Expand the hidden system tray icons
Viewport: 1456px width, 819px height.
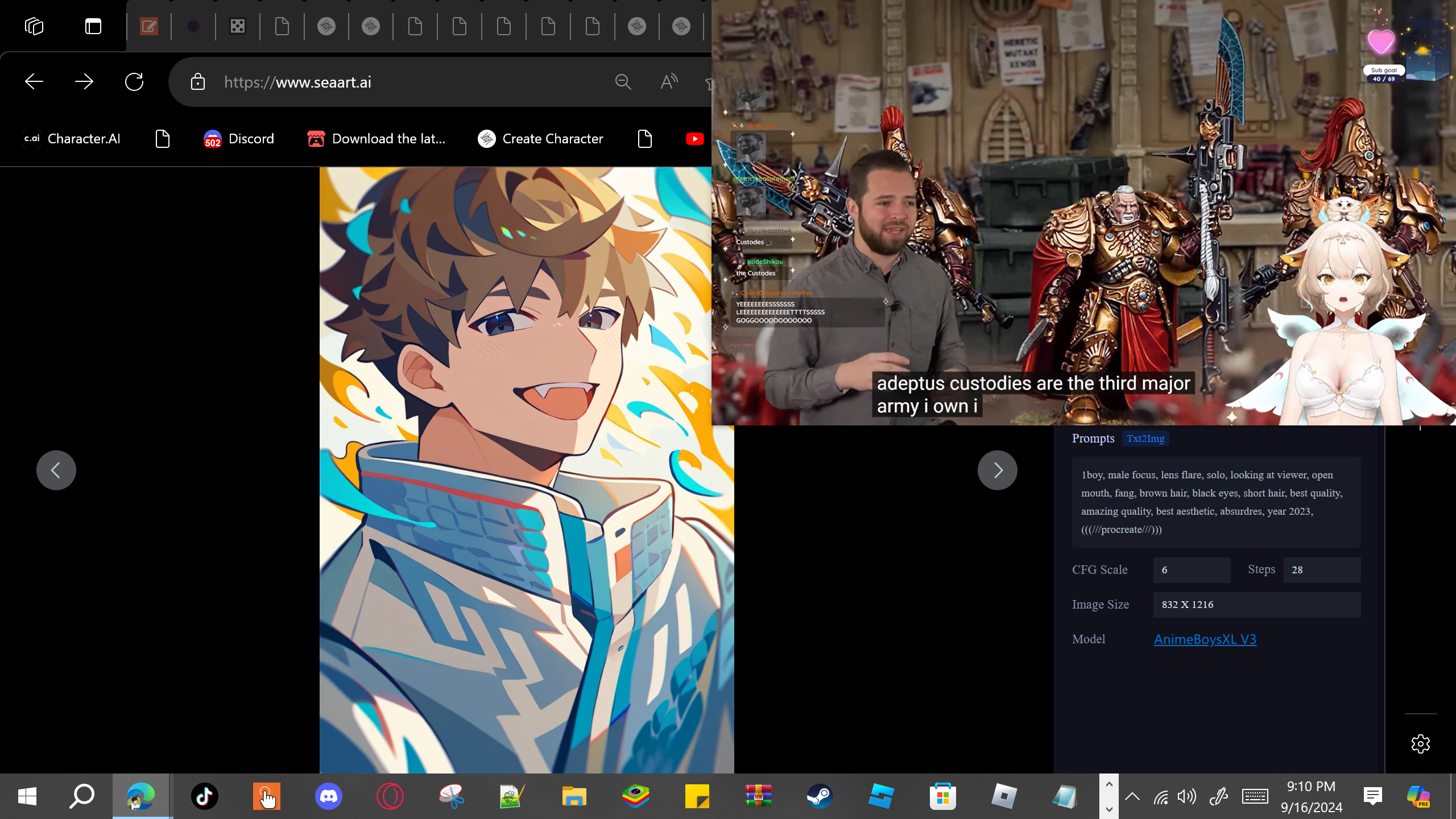(x=1132, y=796)
